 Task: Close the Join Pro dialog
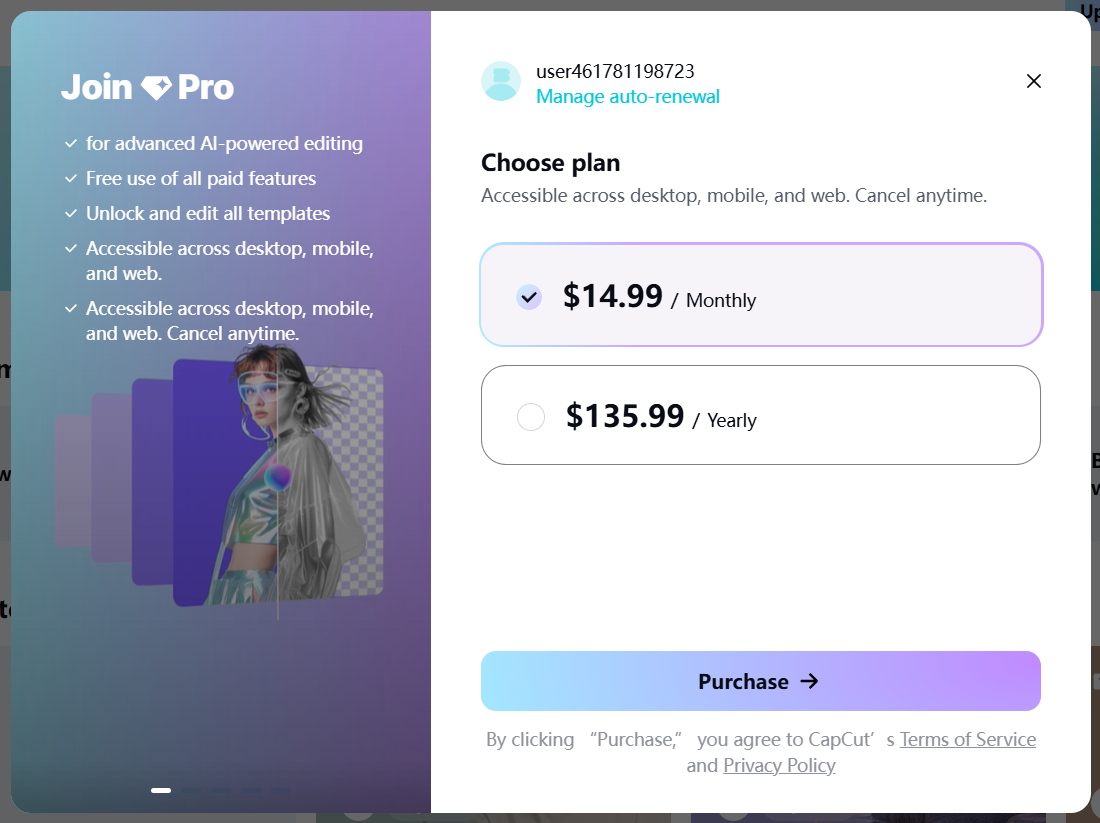coord(1033,81)
